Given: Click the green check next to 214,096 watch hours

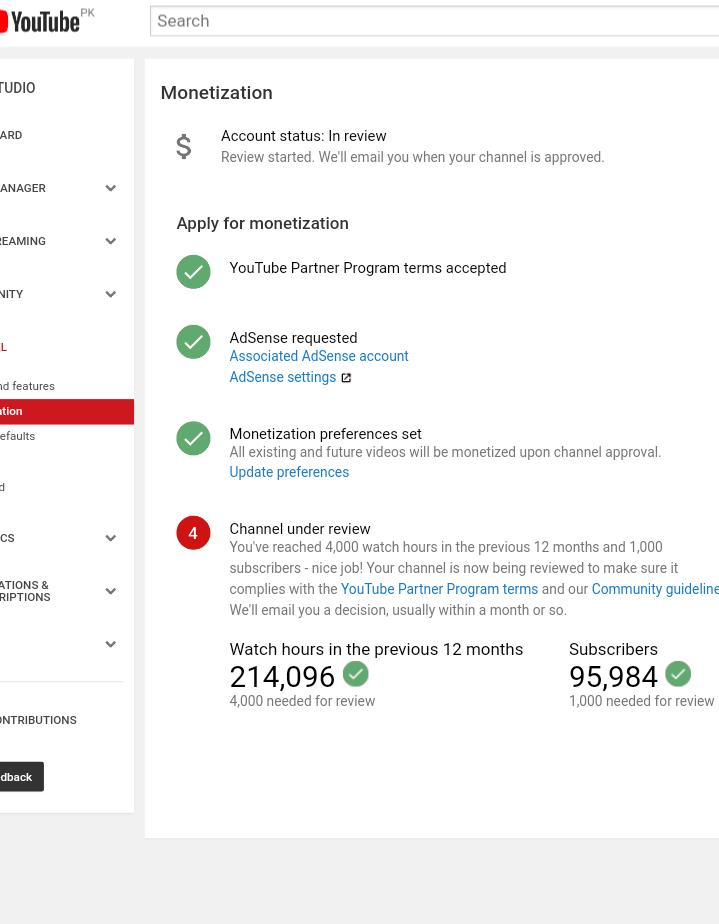Looking at the screenshot, I should pos(355,674).
